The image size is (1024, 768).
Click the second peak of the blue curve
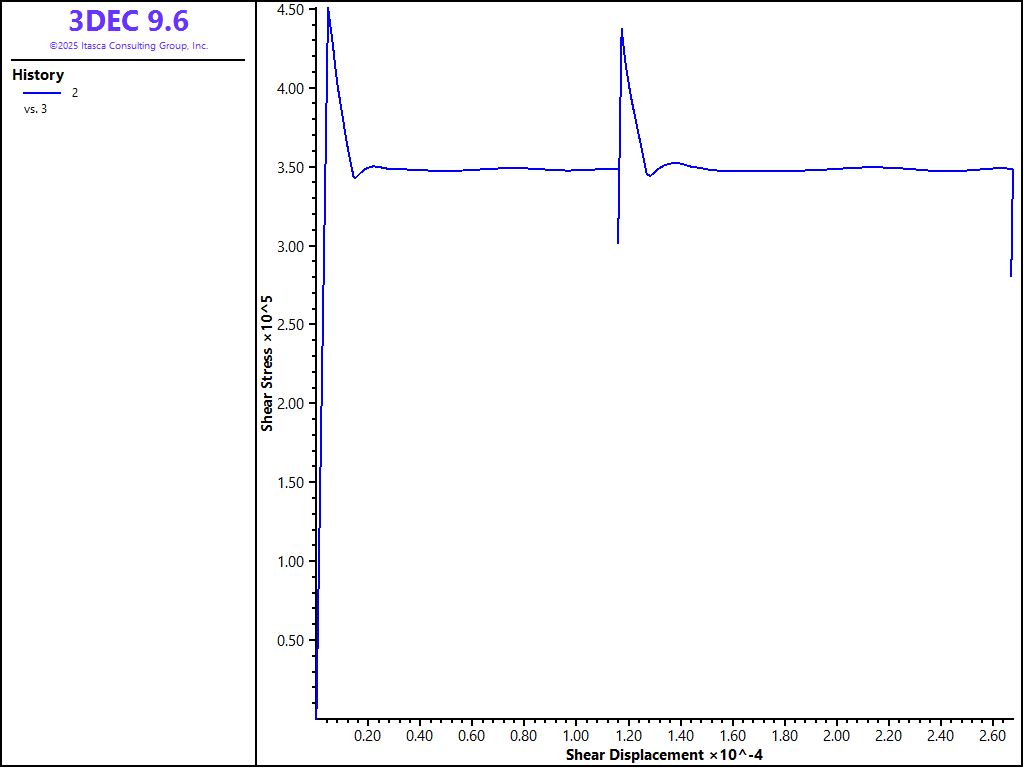tap(622, 30)
